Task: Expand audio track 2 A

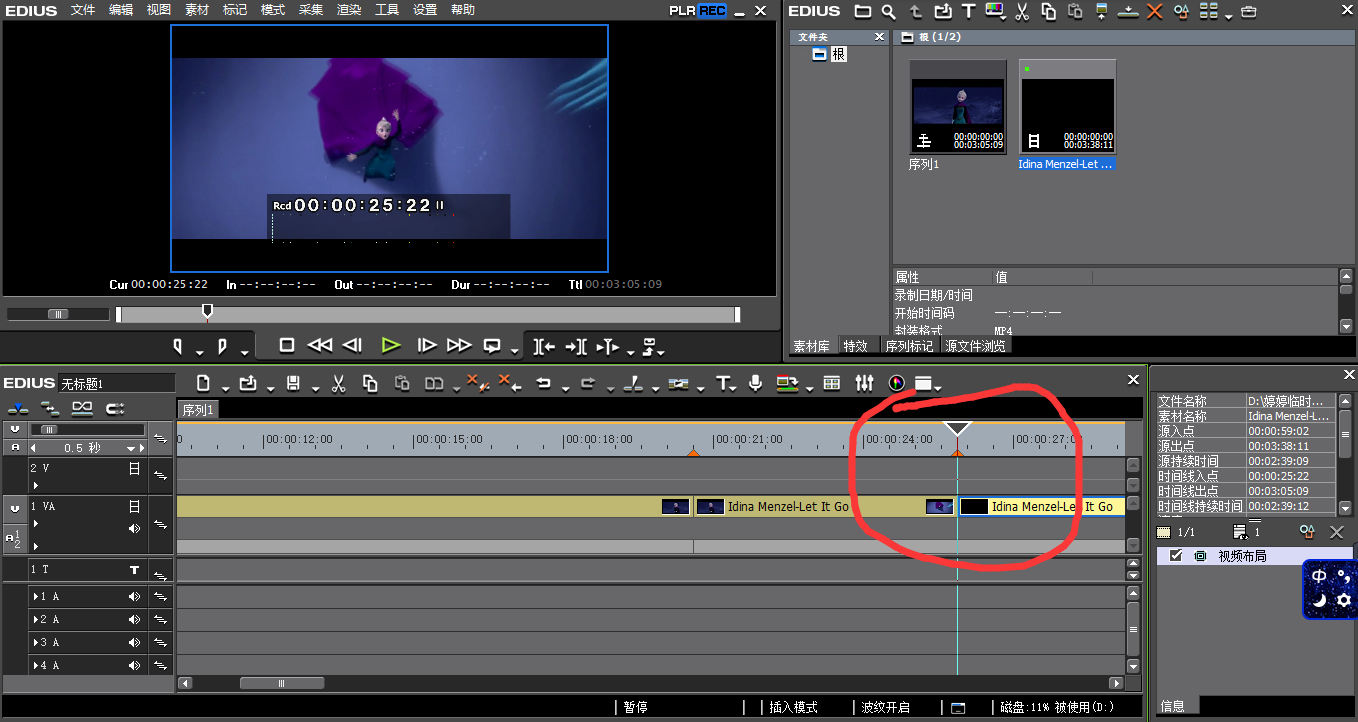Action: pos(35,619)
